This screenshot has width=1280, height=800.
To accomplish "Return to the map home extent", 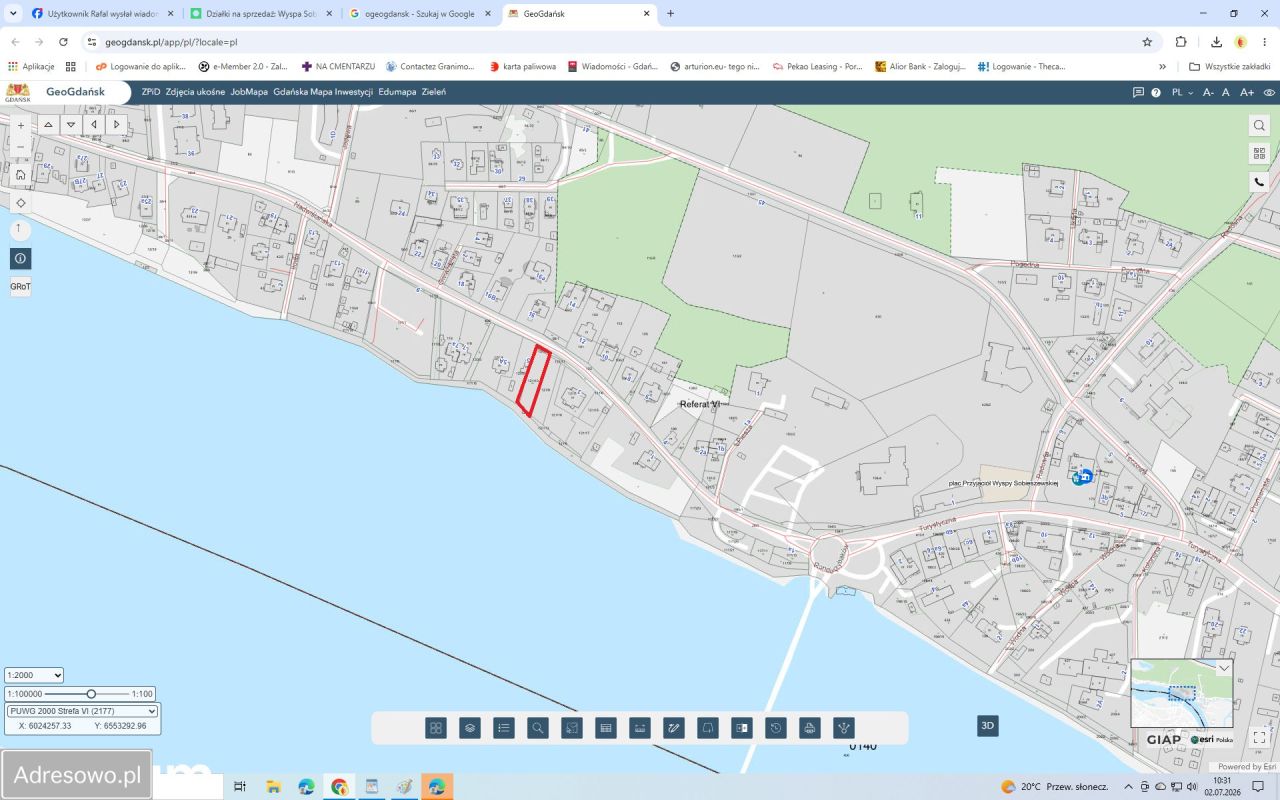I will pyautogui.click(x=21, y=174).
